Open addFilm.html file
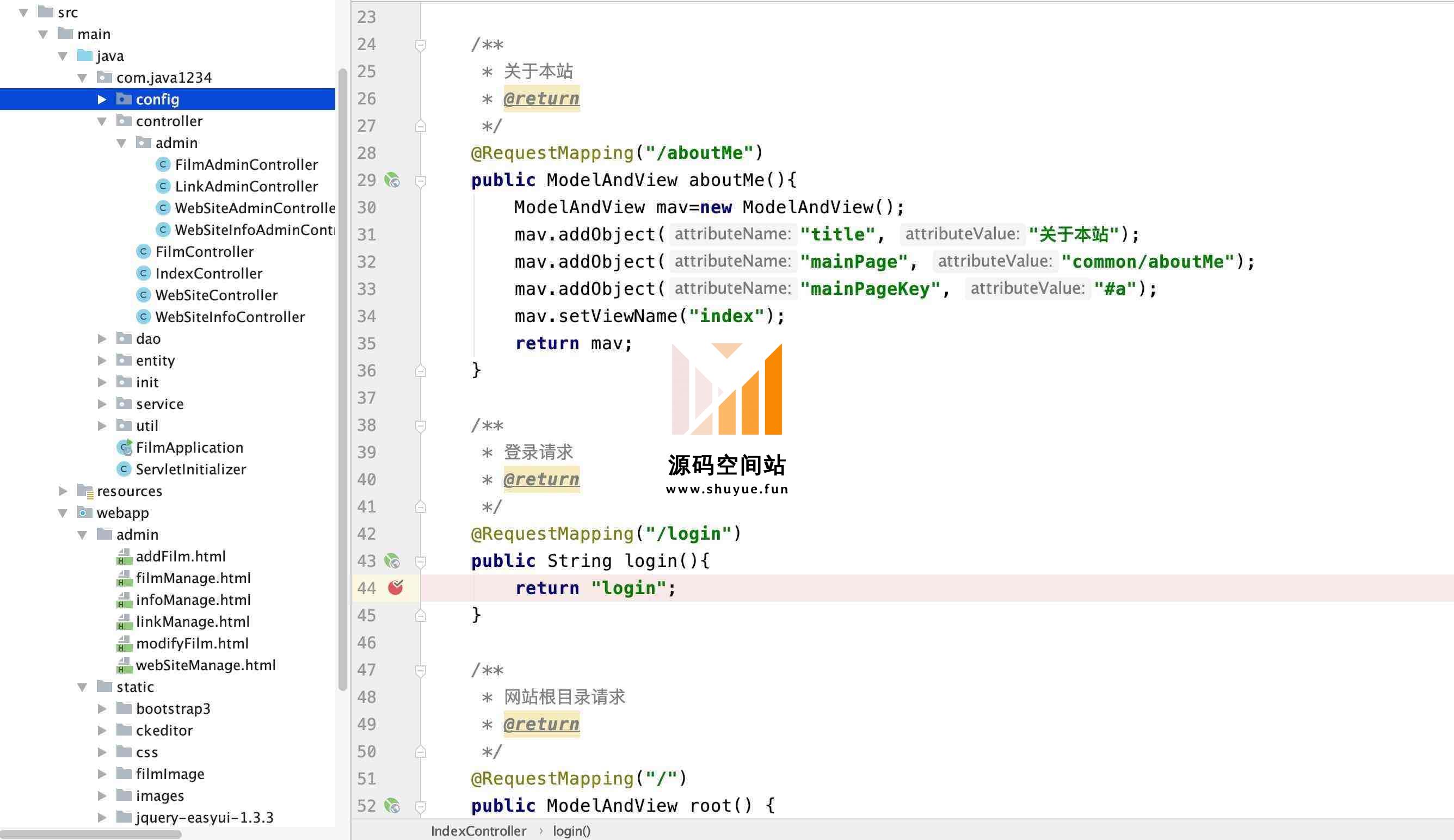1454x840 pixels. 171,556
